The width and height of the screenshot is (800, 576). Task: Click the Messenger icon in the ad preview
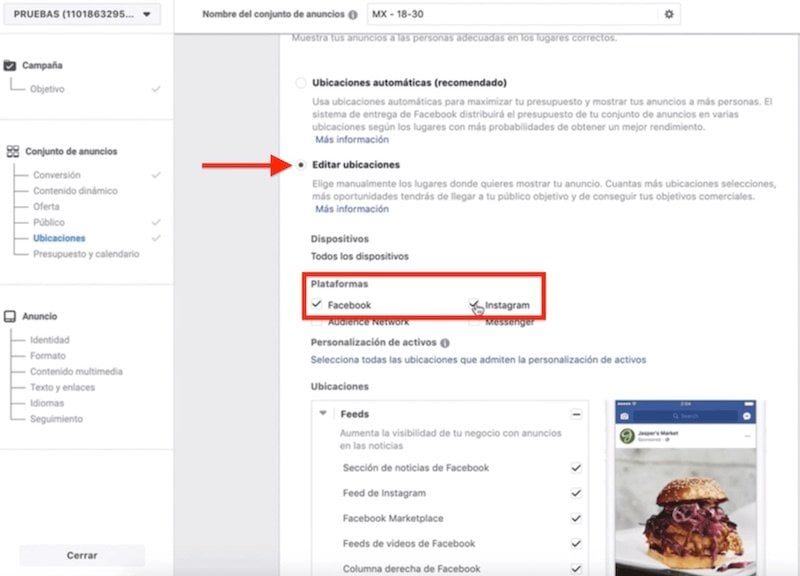[746, 414]
